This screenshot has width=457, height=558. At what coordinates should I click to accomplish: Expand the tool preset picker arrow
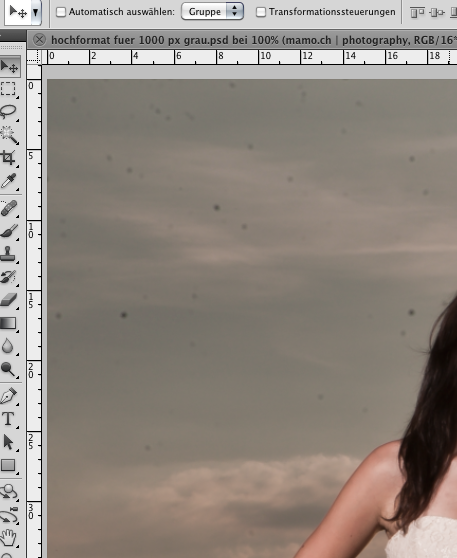36,12
